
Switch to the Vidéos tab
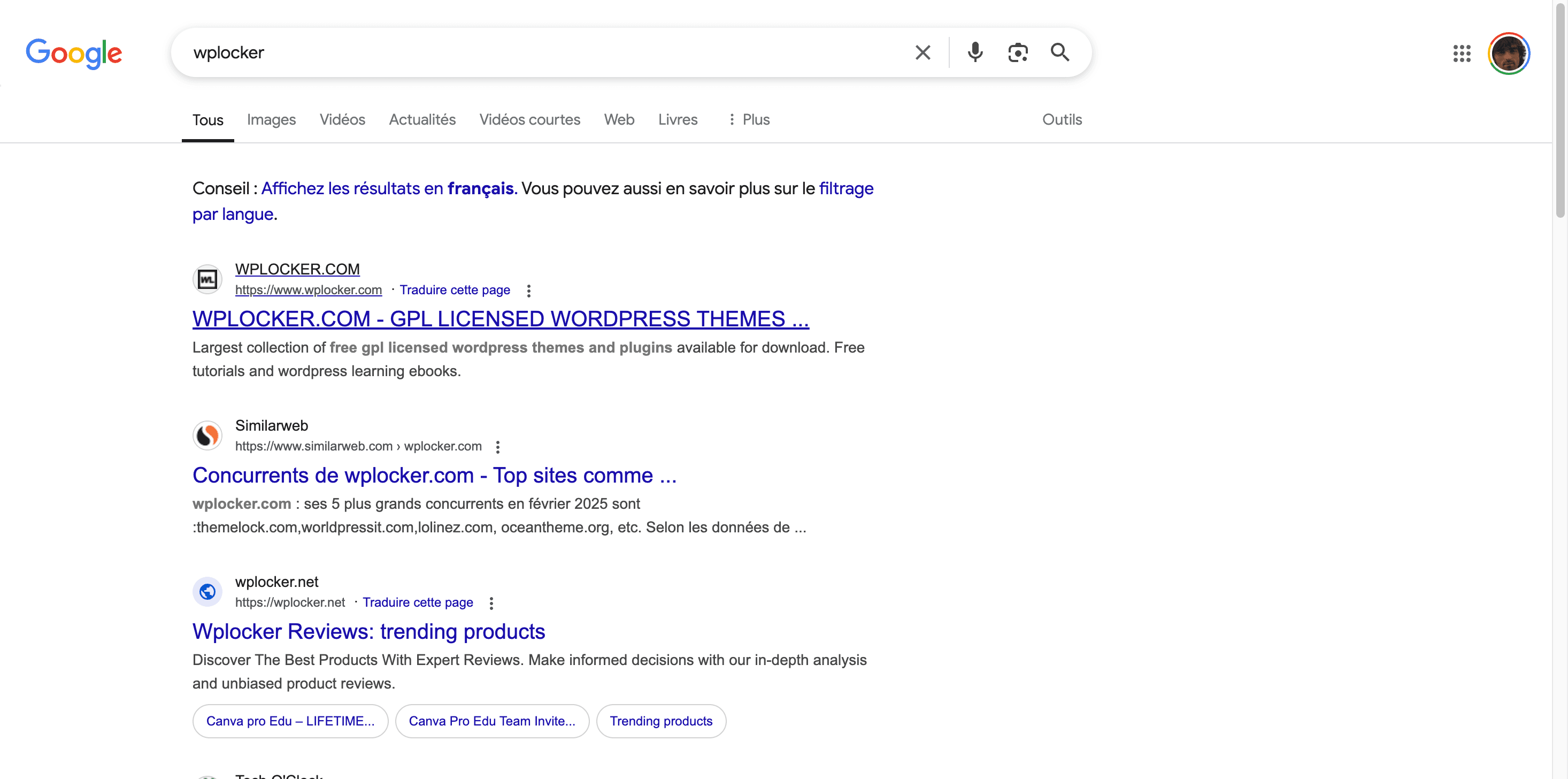tap(343, 119)
